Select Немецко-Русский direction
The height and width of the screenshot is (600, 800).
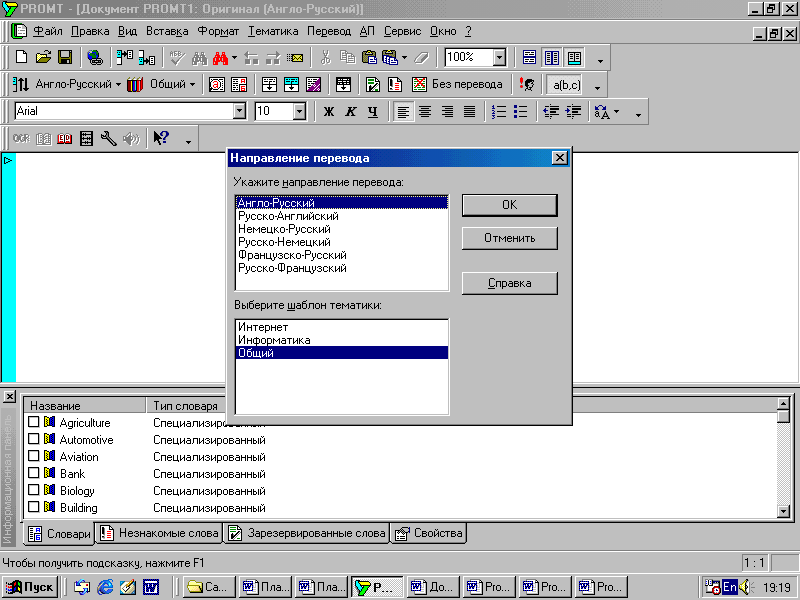pos(342,229)
